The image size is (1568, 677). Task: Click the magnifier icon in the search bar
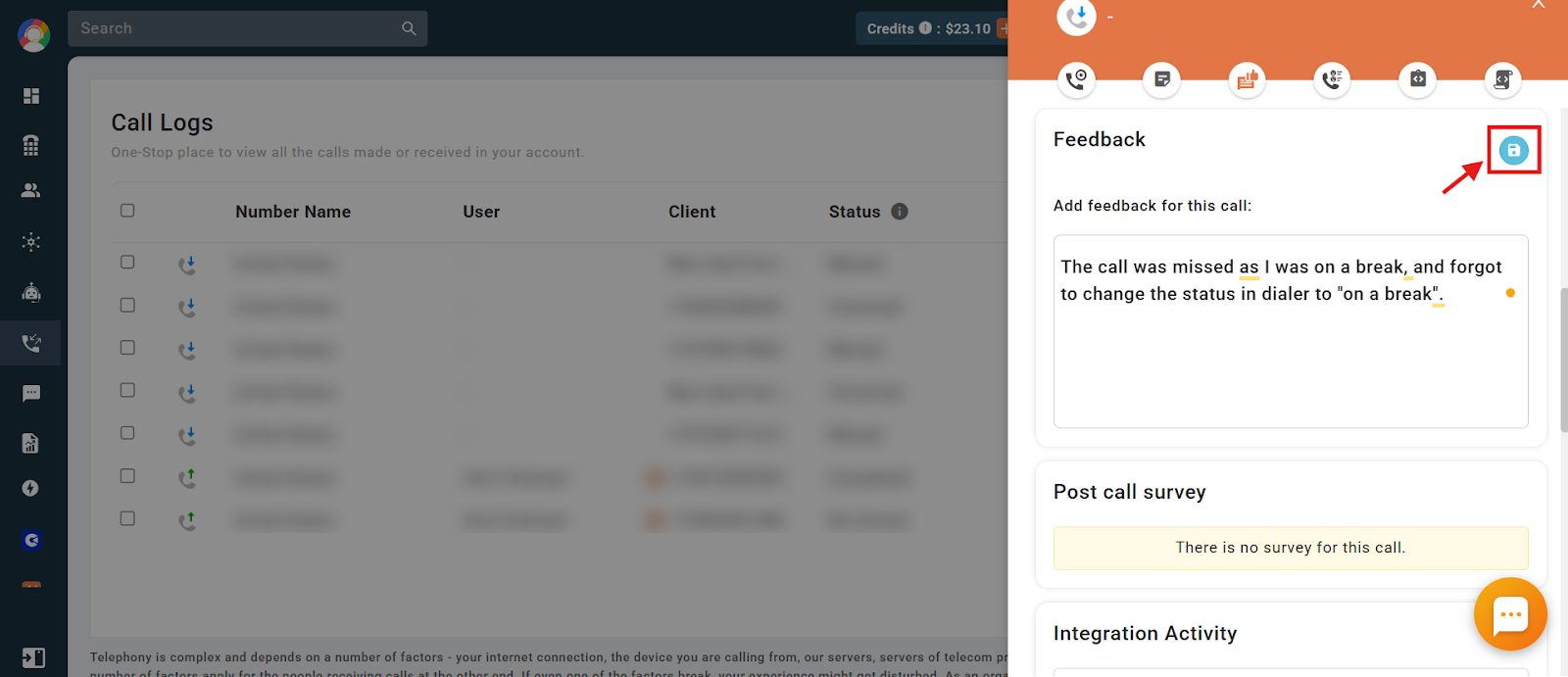point(409,28)
